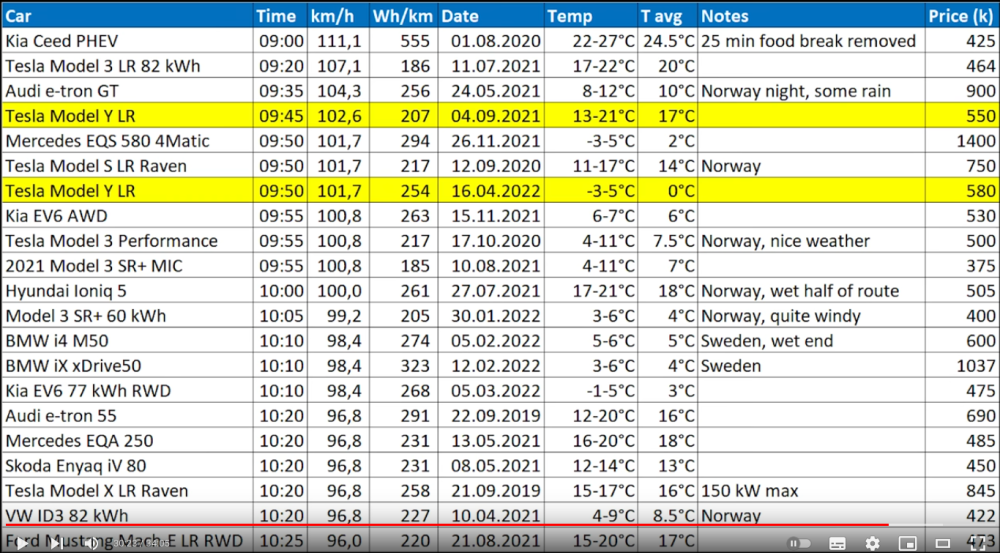
Task: Click the 'Wh/km' column header
Action: pos(404,15)
